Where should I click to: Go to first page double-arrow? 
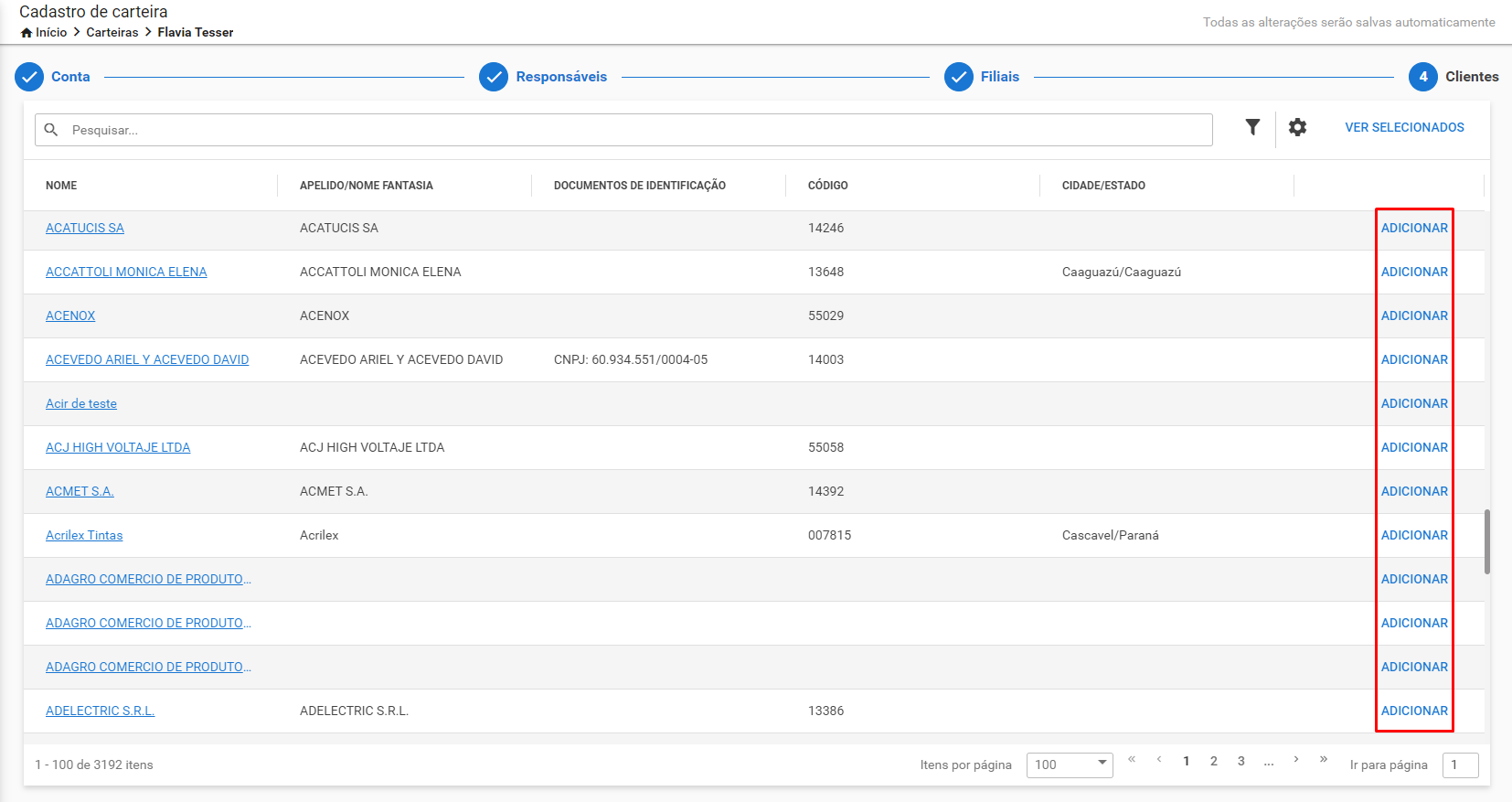(x=1132, y=760)
